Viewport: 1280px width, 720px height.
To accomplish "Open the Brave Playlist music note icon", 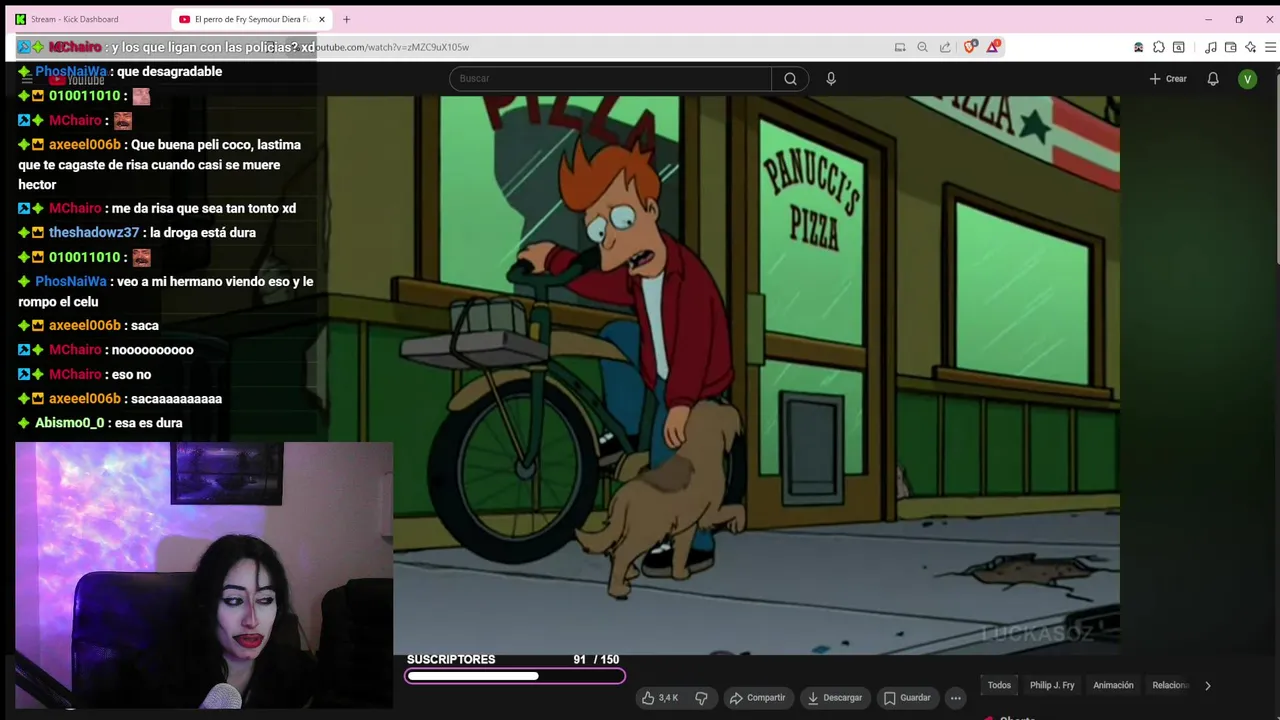I will coord(1210,47).
